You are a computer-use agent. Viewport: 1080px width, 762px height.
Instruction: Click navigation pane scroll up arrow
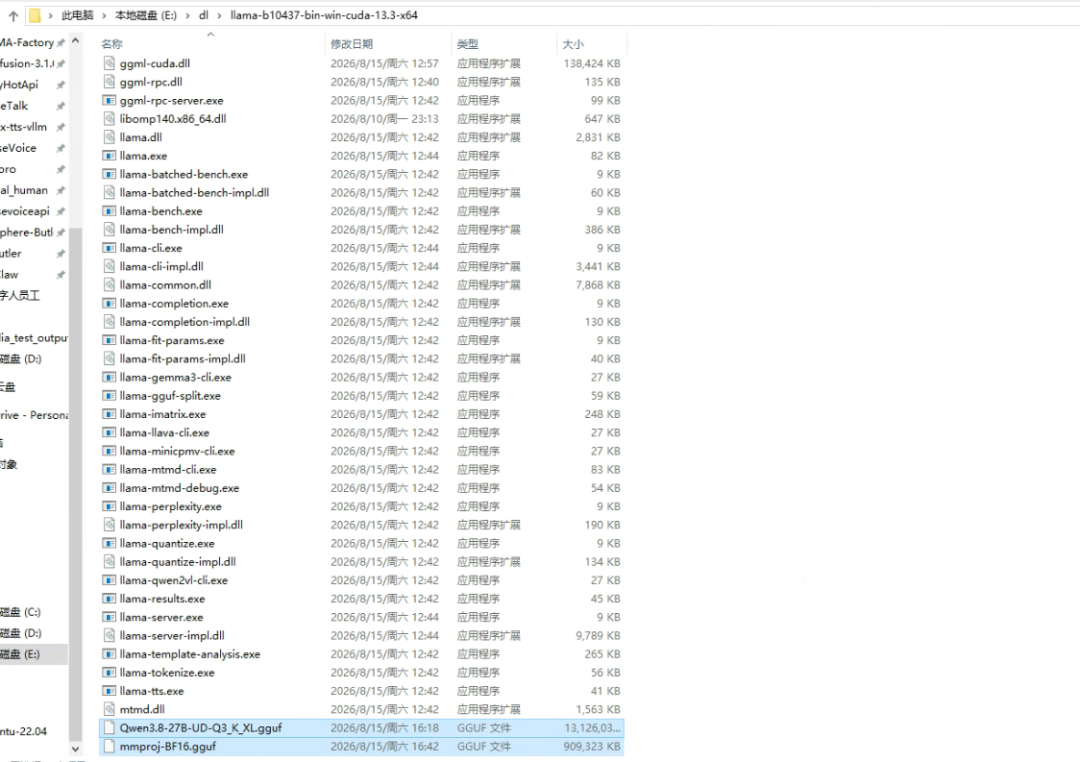[75, 41]
